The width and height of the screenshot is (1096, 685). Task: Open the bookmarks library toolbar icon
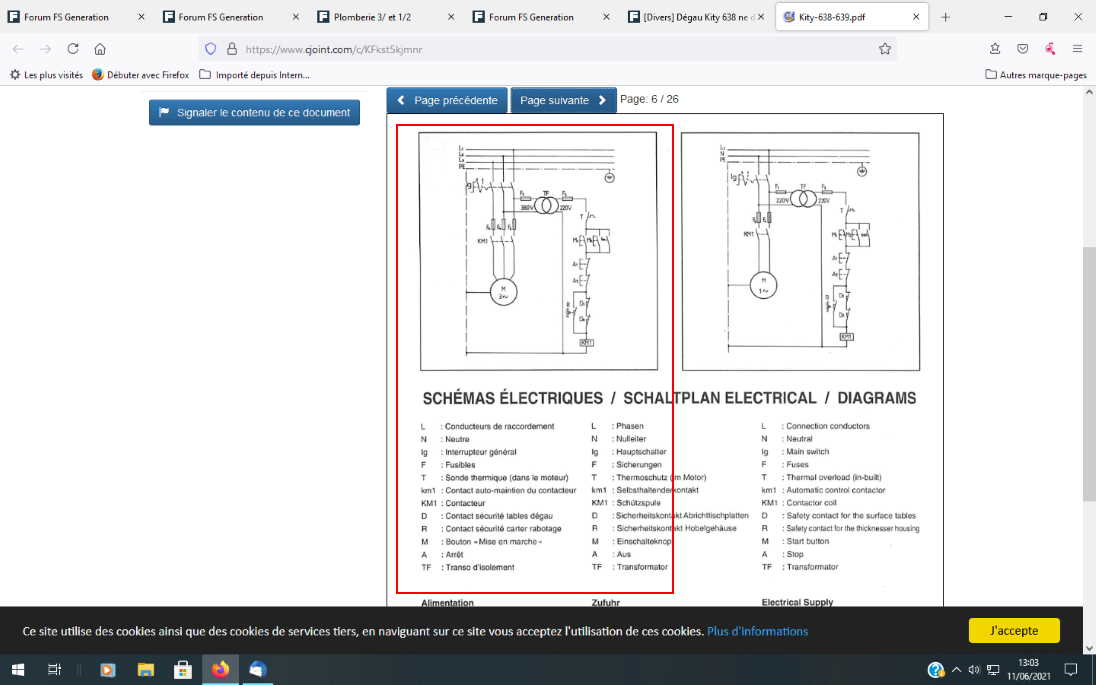click(995, 49)
